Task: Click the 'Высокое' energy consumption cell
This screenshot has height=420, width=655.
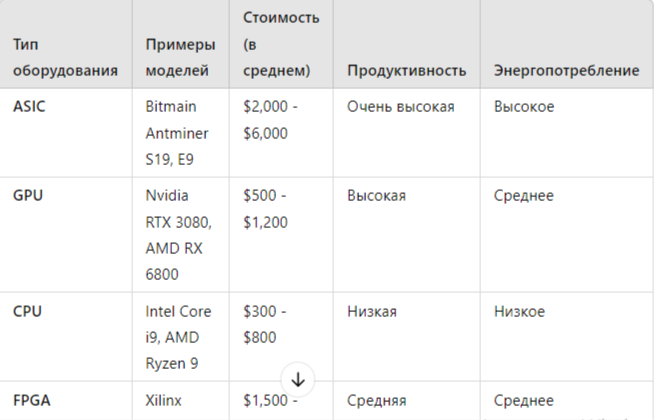Action: point(567,133)
